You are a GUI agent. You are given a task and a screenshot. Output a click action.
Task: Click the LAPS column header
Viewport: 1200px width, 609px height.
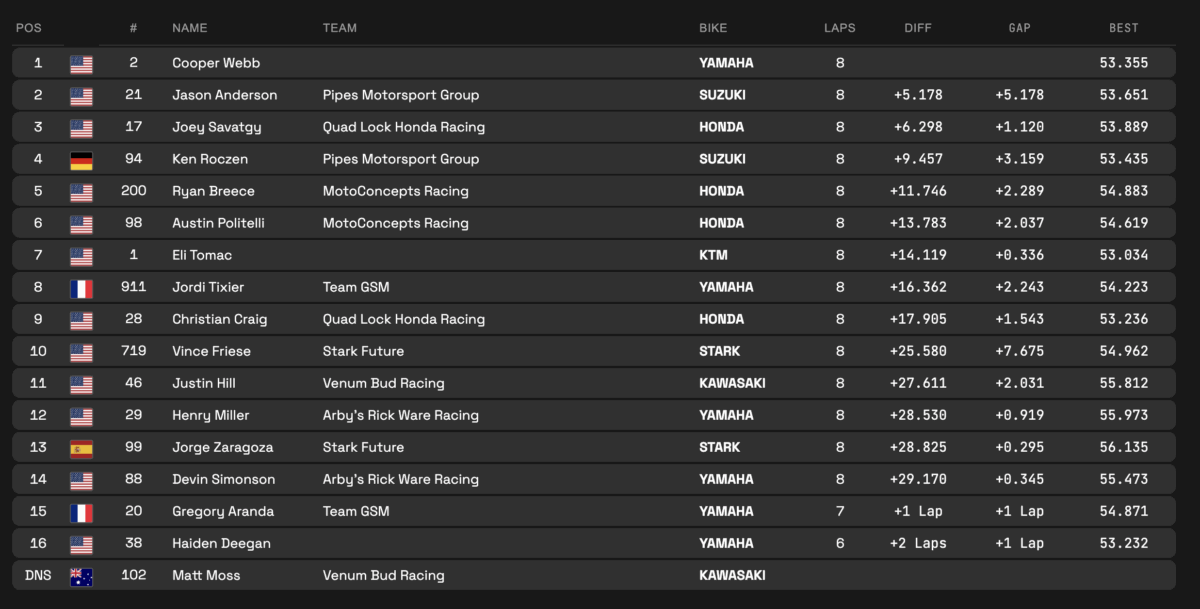coord(839,28)
